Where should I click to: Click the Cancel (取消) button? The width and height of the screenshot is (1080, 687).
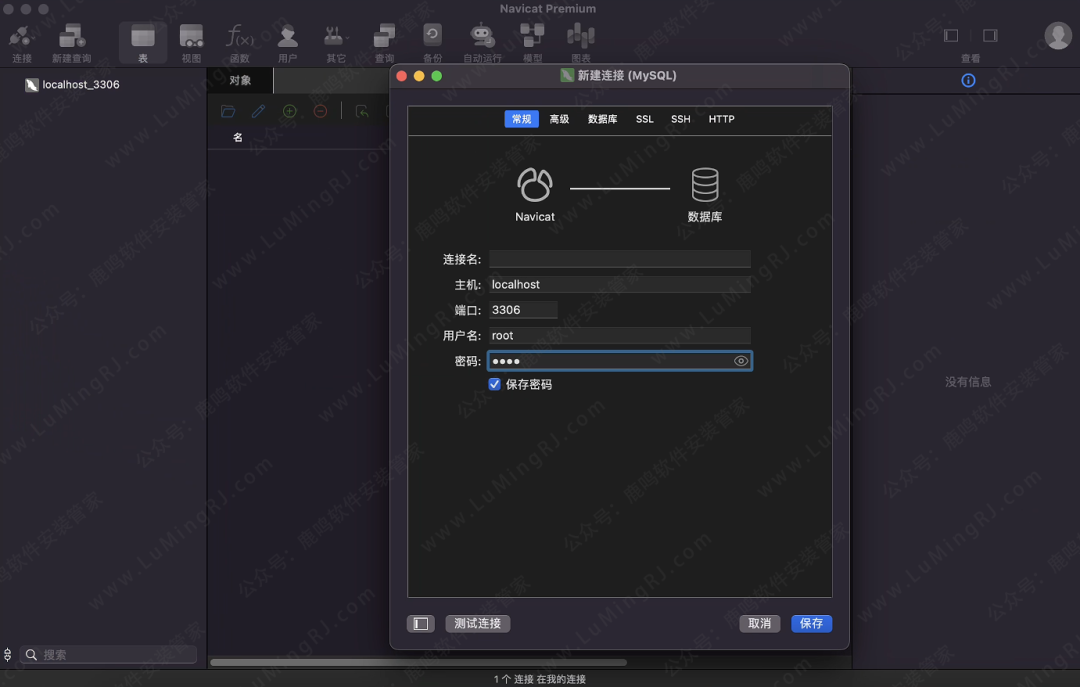click(x=760, y=624)
